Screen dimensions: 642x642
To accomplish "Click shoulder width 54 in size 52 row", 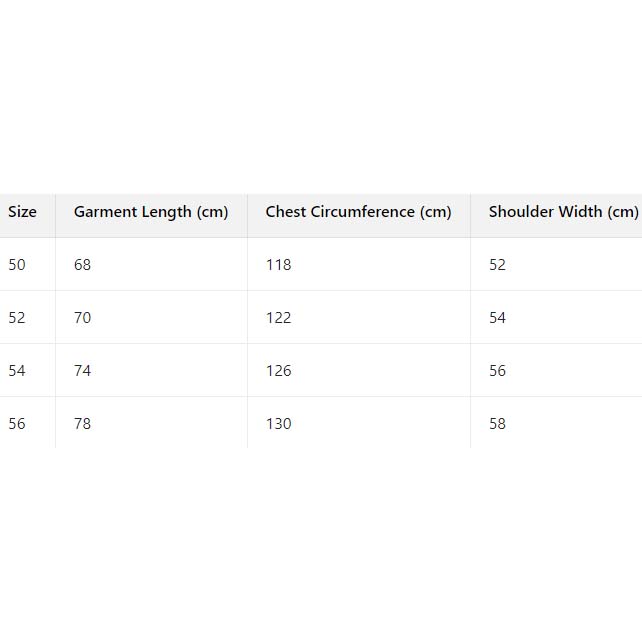I will point(497,318).
